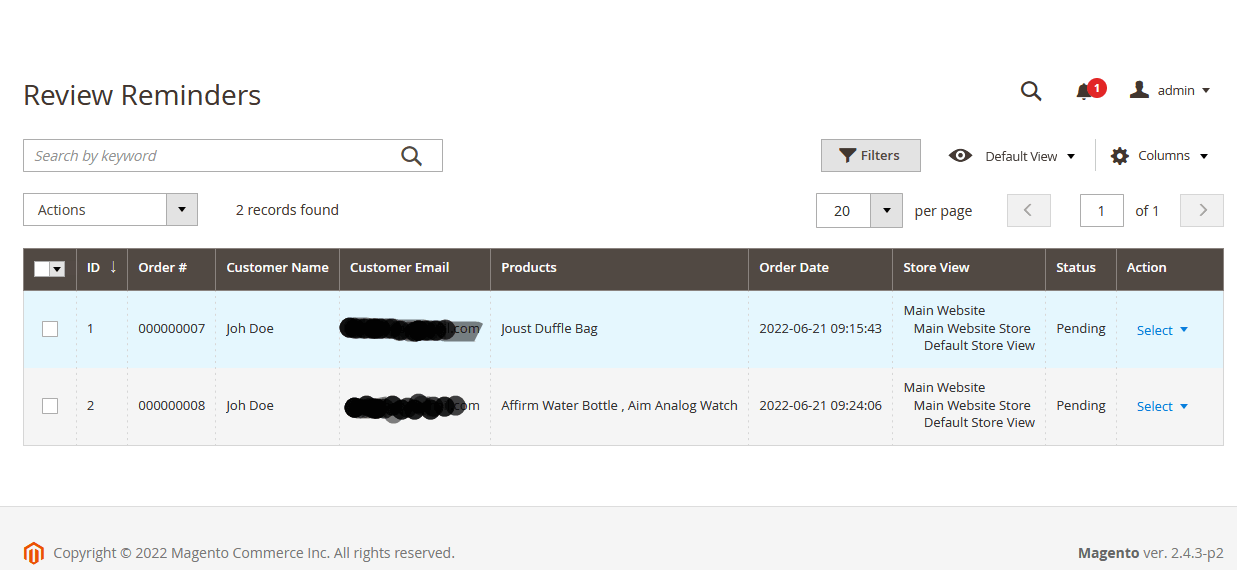
Task: Open Select action for row ID 2
Action: pos(1162,407)
